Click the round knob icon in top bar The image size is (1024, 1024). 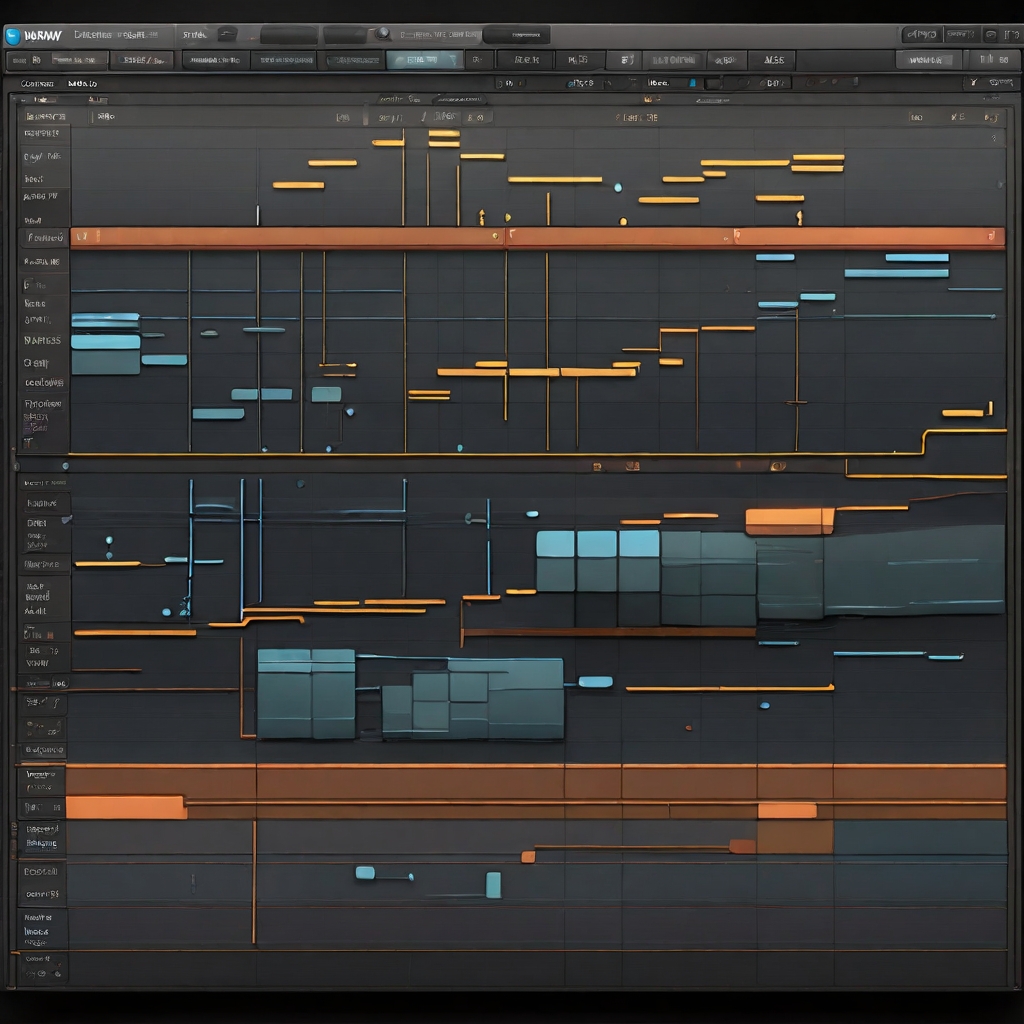(383, 33)
